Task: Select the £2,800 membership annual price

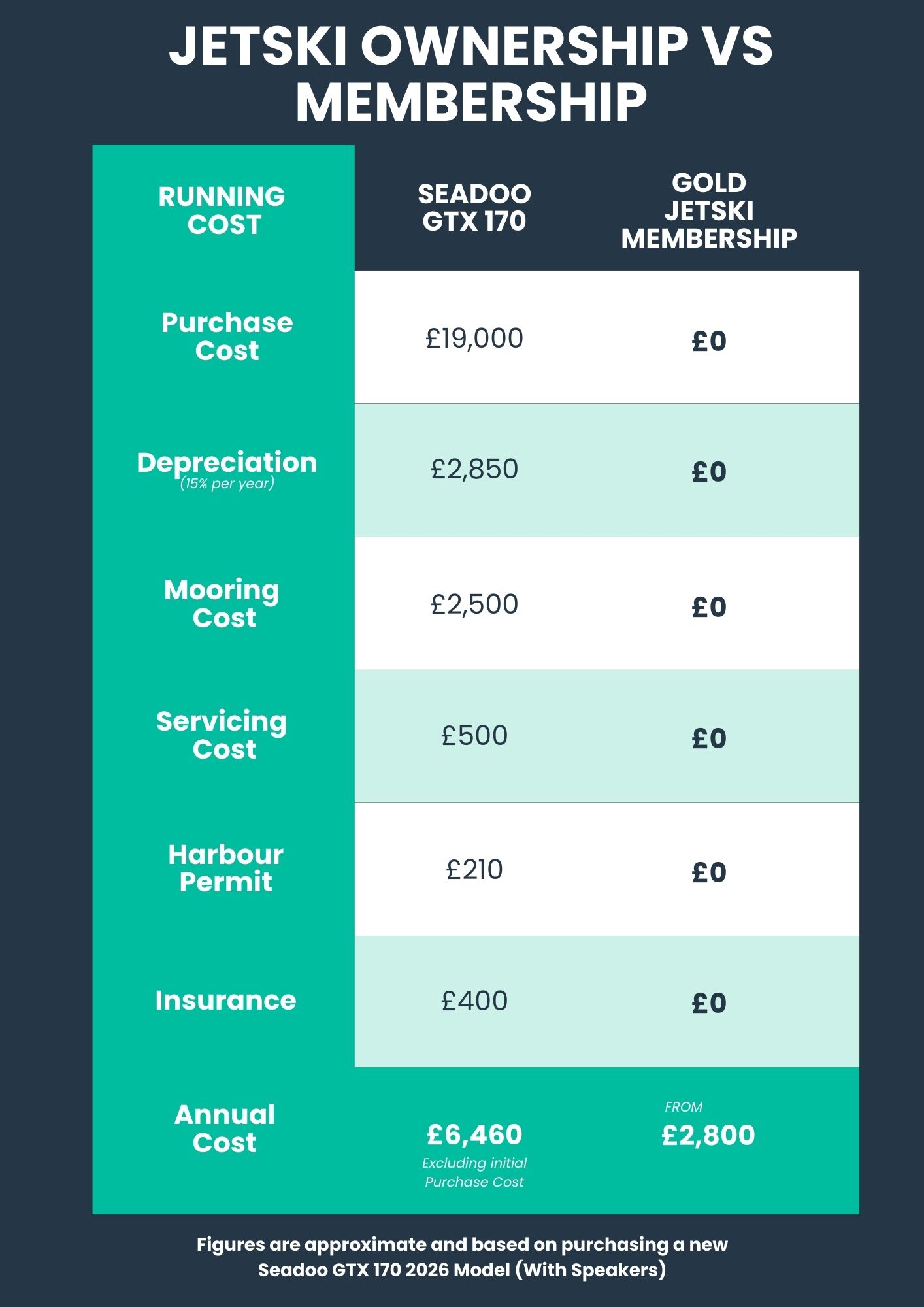Action: coord(708,1135)
